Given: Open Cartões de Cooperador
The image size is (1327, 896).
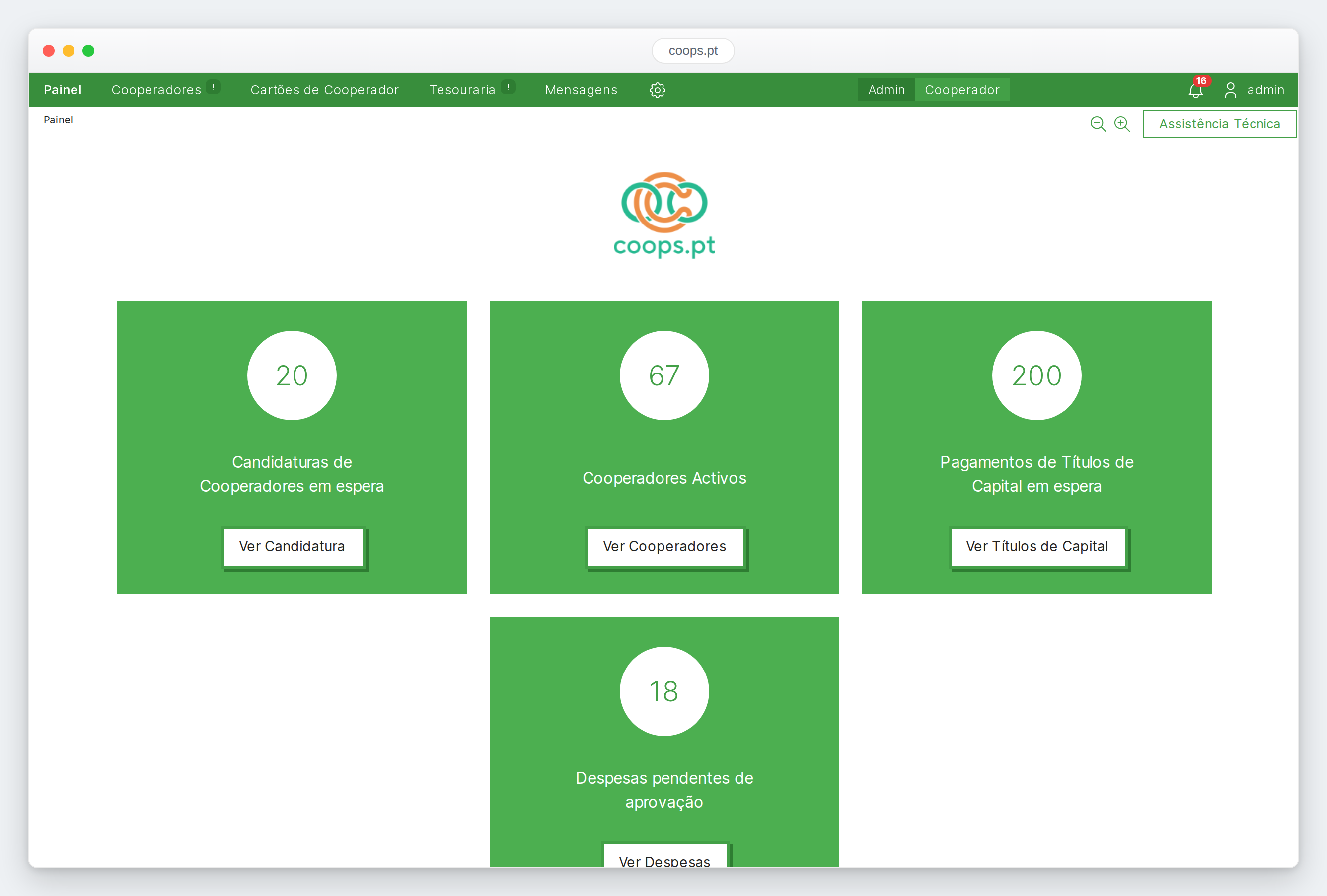Looking at the screenshot, I should [324, 90].
